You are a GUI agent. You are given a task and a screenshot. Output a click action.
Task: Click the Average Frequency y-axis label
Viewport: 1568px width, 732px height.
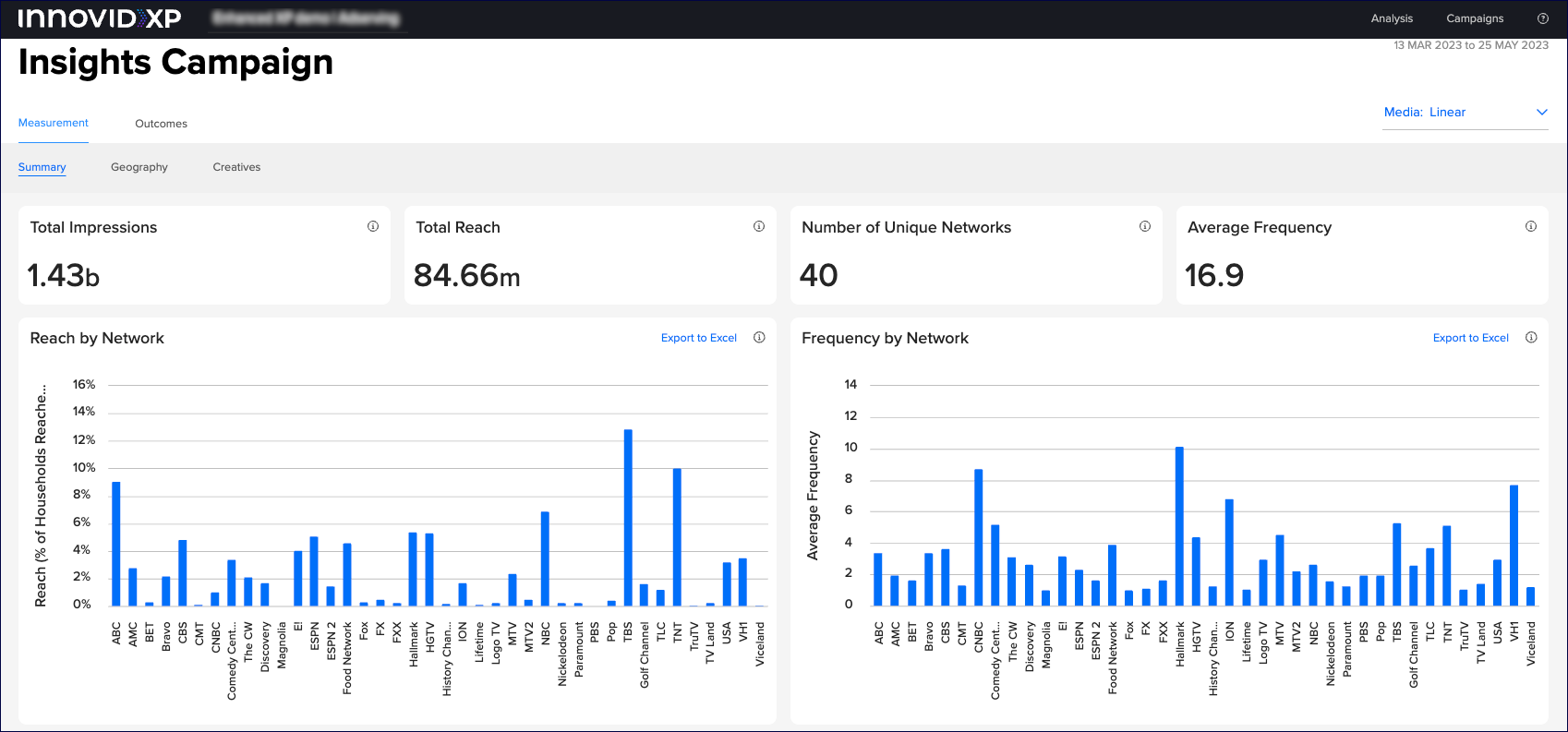(x=813, y=496)
